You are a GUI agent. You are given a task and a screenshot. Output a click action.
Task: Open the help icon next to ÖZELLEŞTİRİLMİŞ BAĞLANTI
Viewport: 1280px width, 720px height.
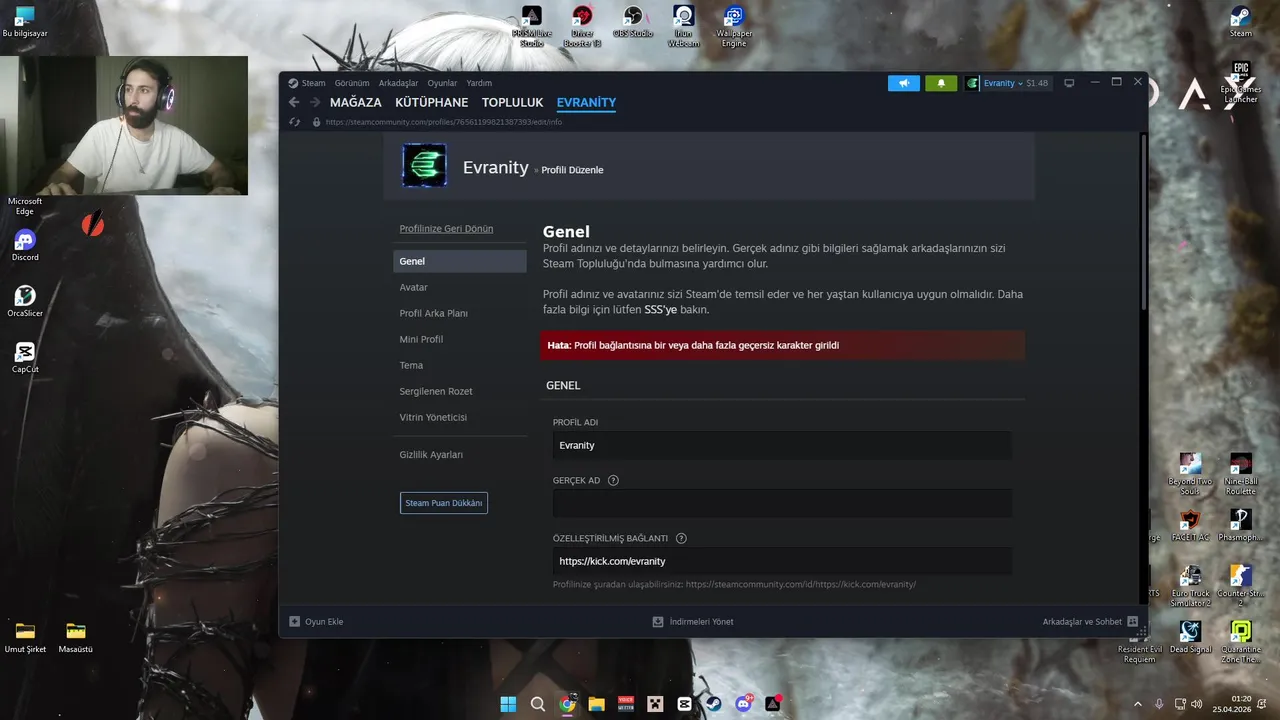[x=681, y=538]
